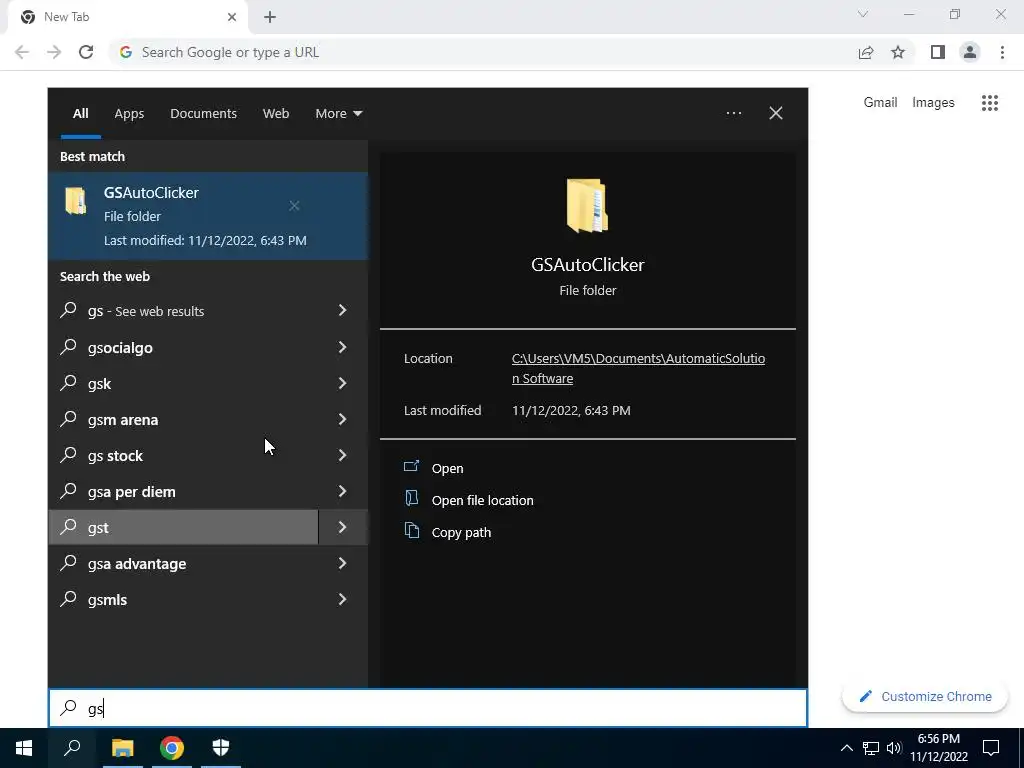Bookmark this tab with the star
1024x768 pixels.
tap(898, 52)
